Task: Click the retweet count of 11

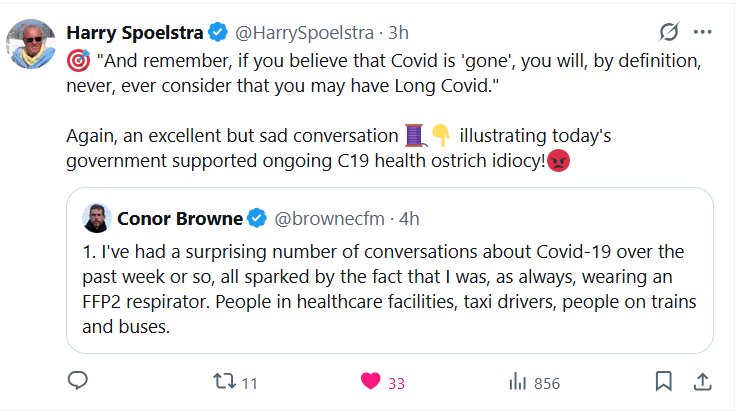Action: (x=250, y=382)
